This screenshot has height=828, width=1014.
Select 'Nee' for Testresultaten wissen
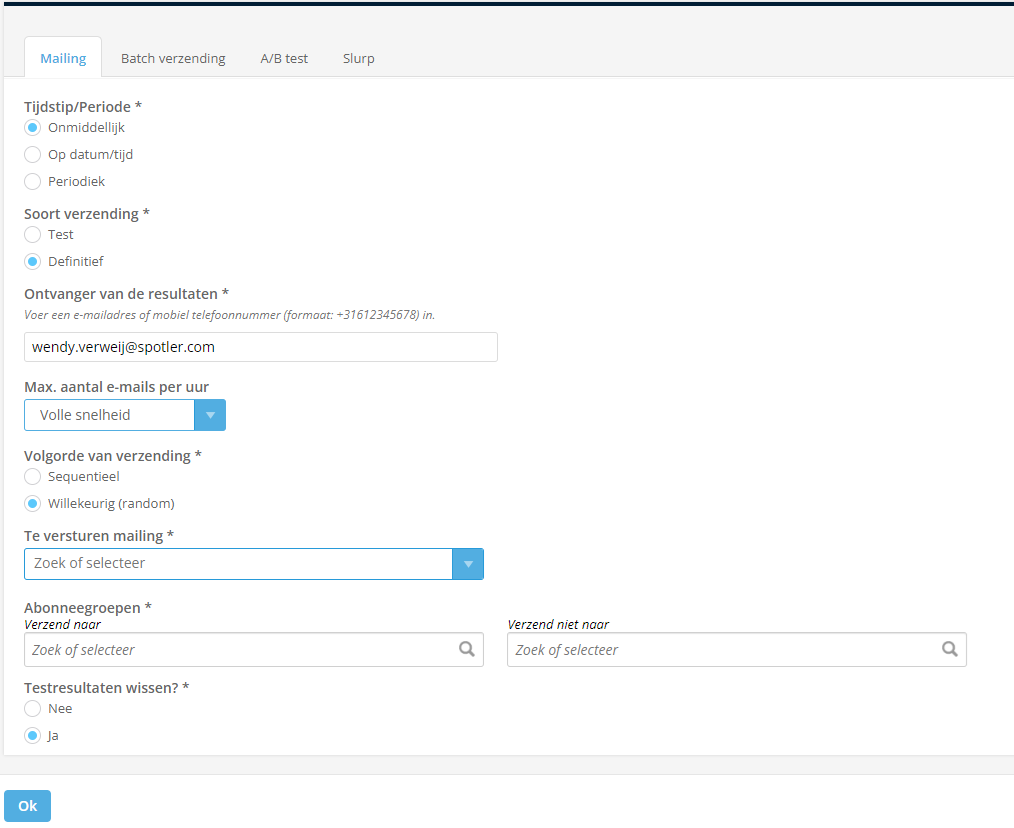click(33, 709)
